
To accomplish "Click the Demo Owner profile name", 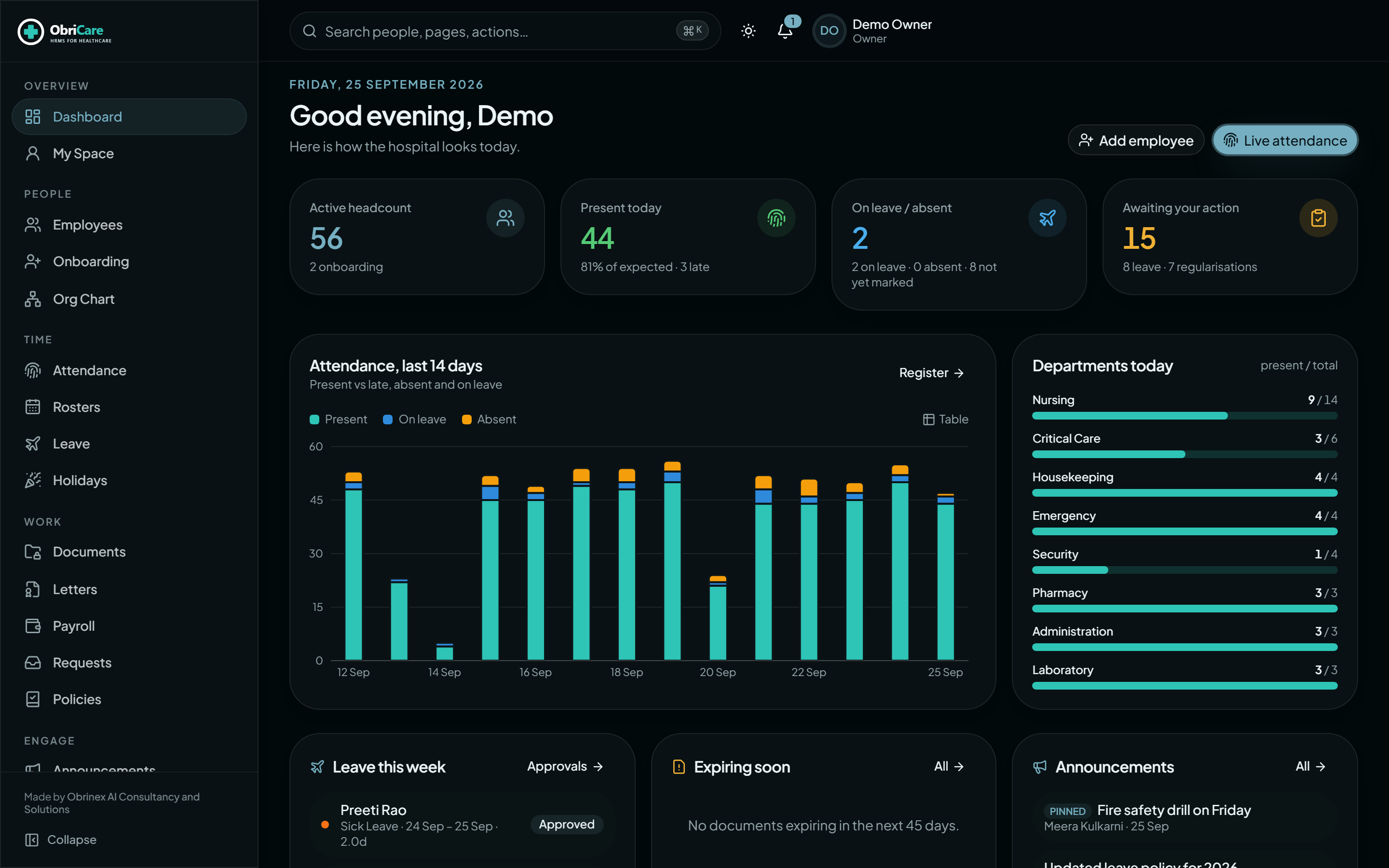I will click(x=892, y=25).
